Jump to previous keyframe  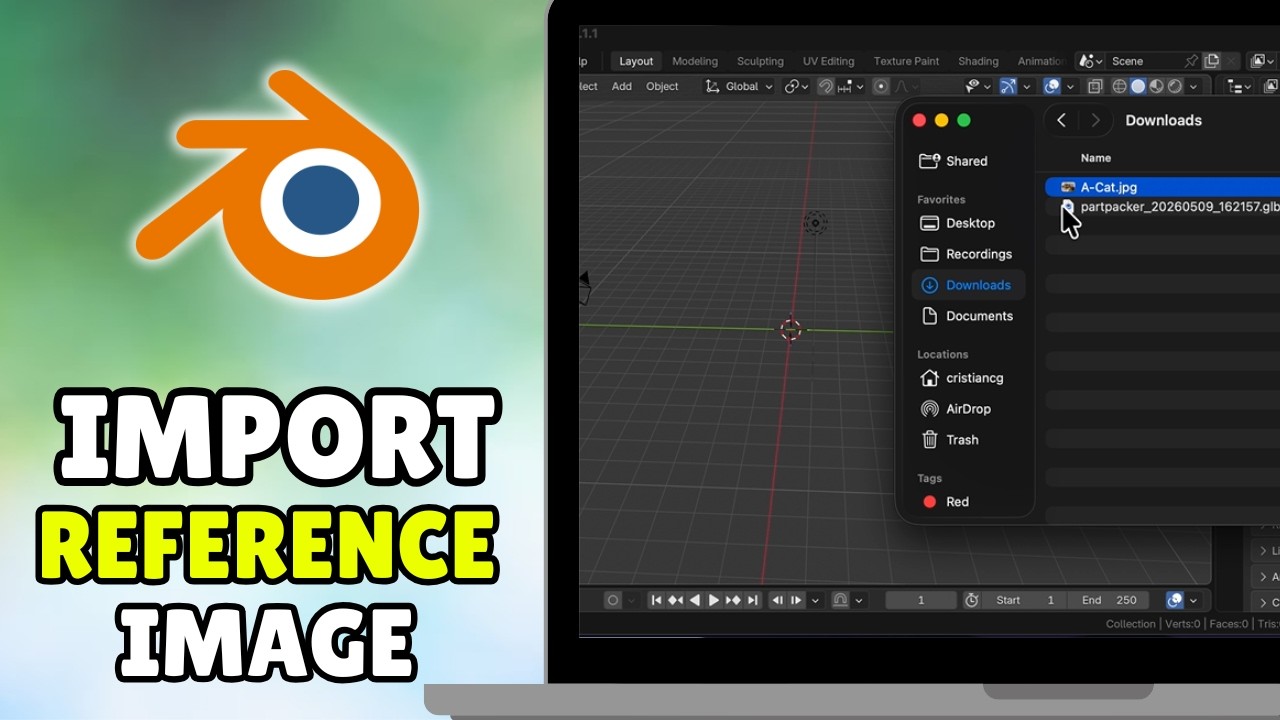tap(675, 600)
